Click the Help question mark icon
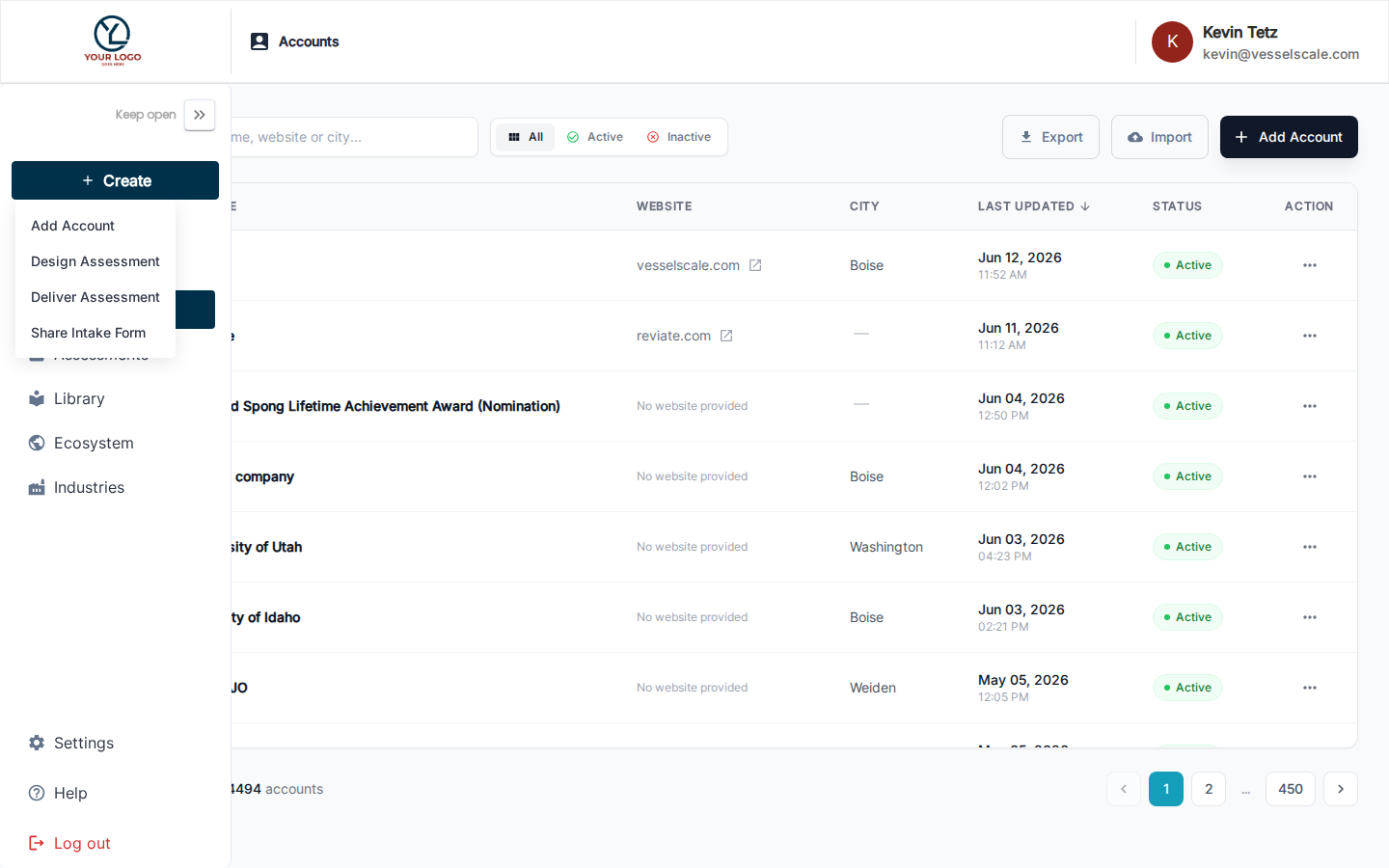1389x868 pixels. (x=37, y=793)
